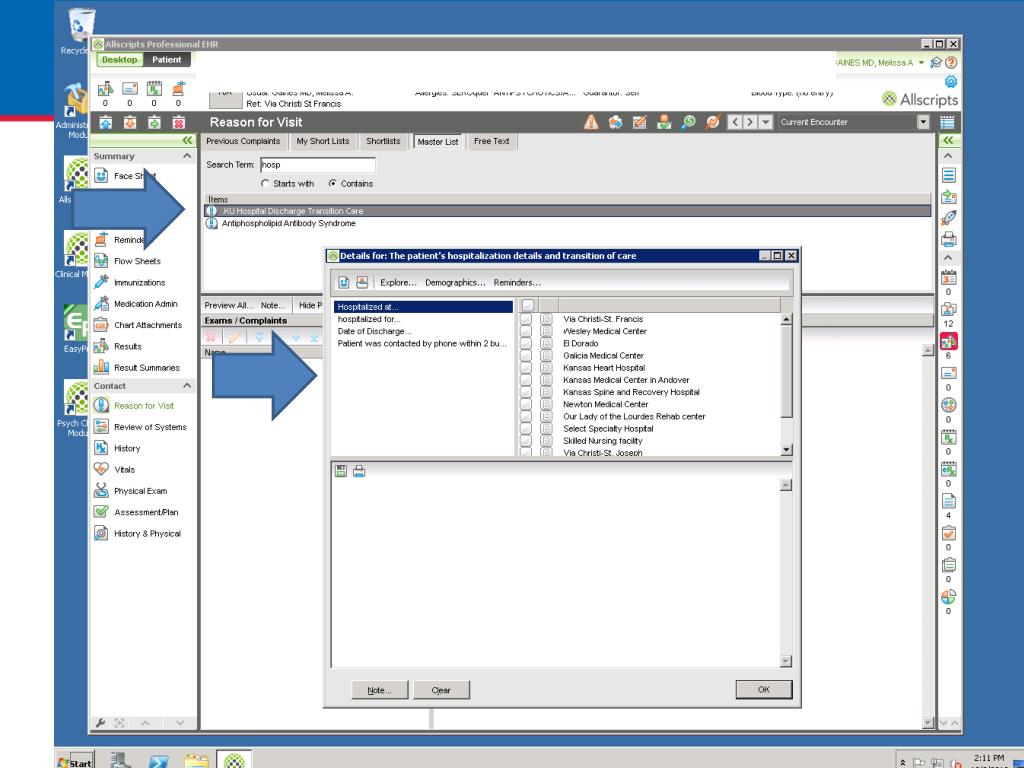
Task: Click the patient card icon in Details dialog toolbar
Action: [x=362, y=282]
